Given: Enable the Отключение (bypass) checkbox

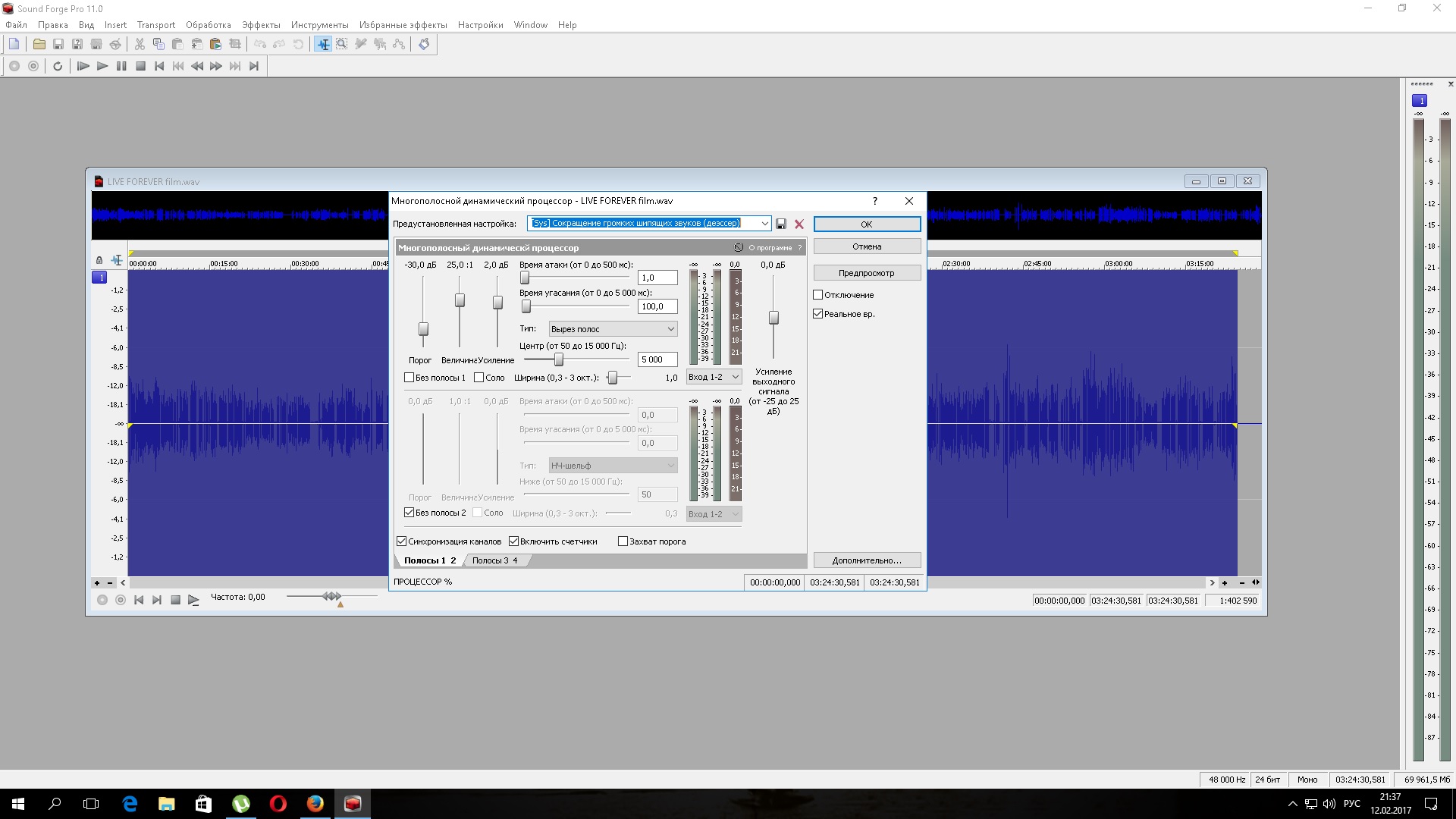Looking at the screenshot, I should (818, 295).
